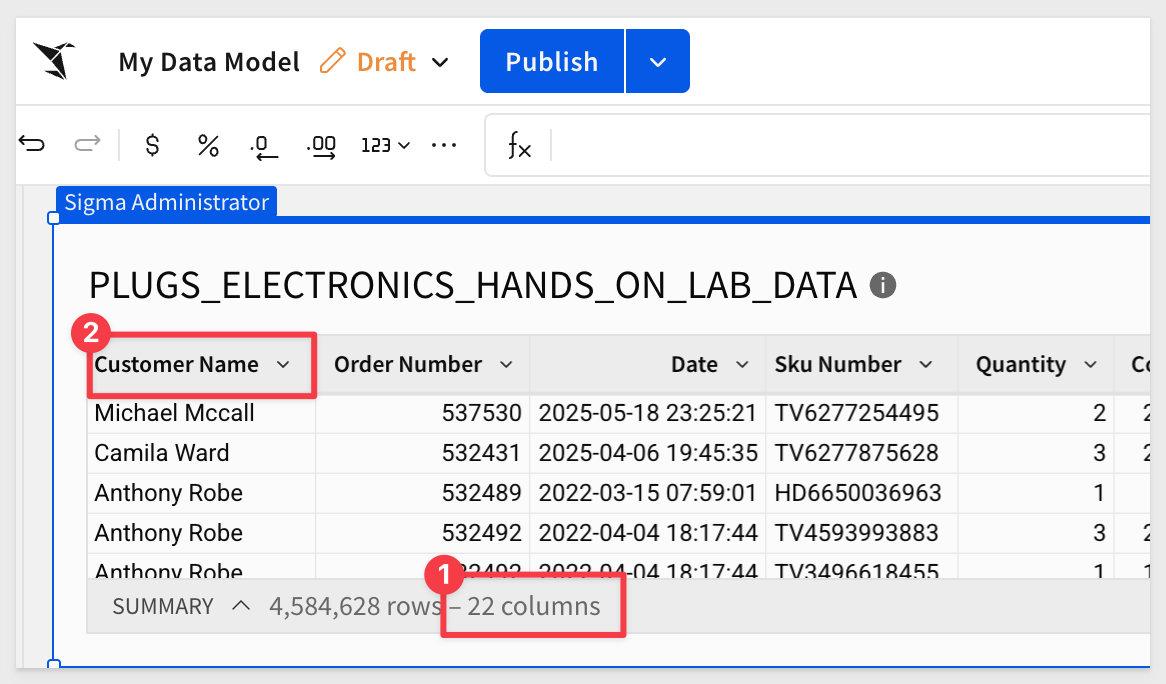
Task: Select order number 537530 cell
Action: (422, 413)
